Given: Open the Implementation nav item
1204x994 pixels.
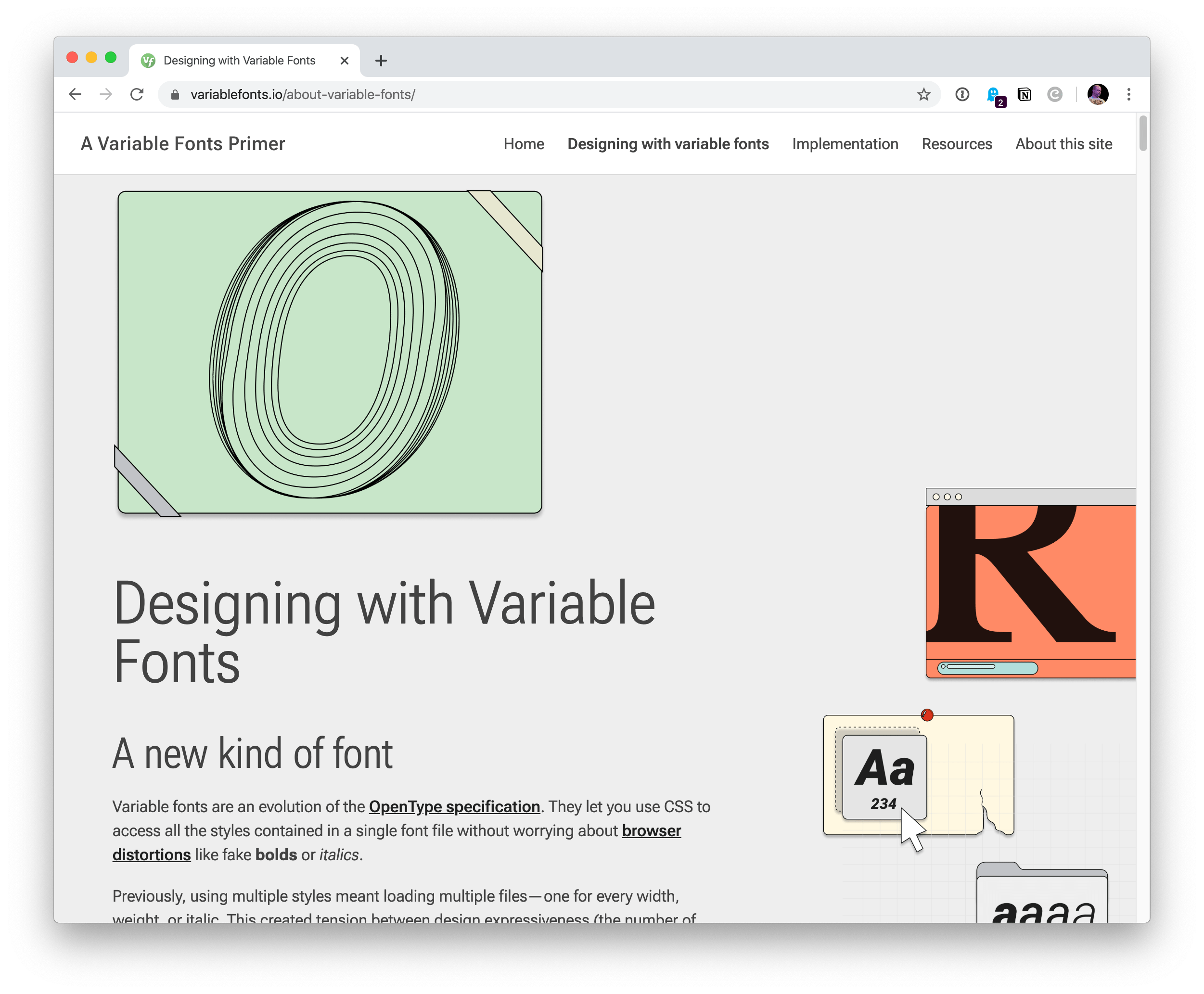Looking at the screenshot, I should (x=845, y=144).
